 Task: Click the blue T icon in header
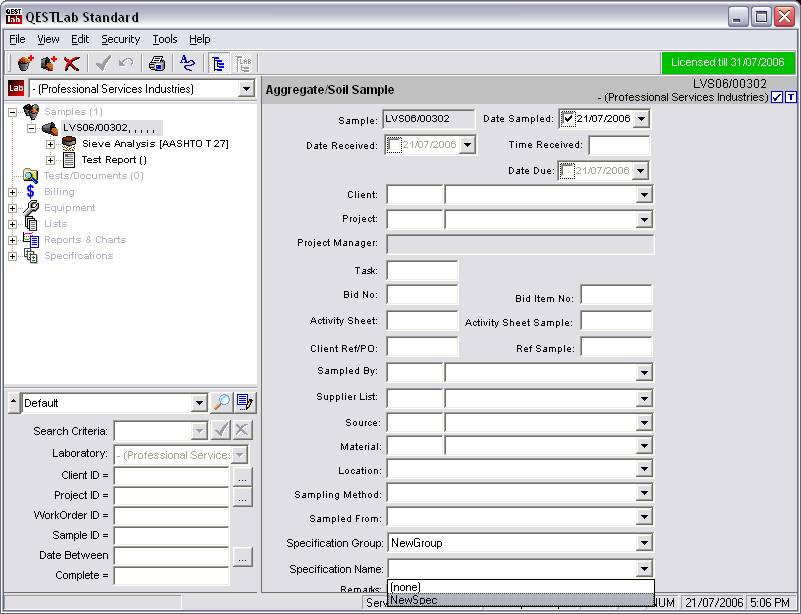(x=791, y=97)
